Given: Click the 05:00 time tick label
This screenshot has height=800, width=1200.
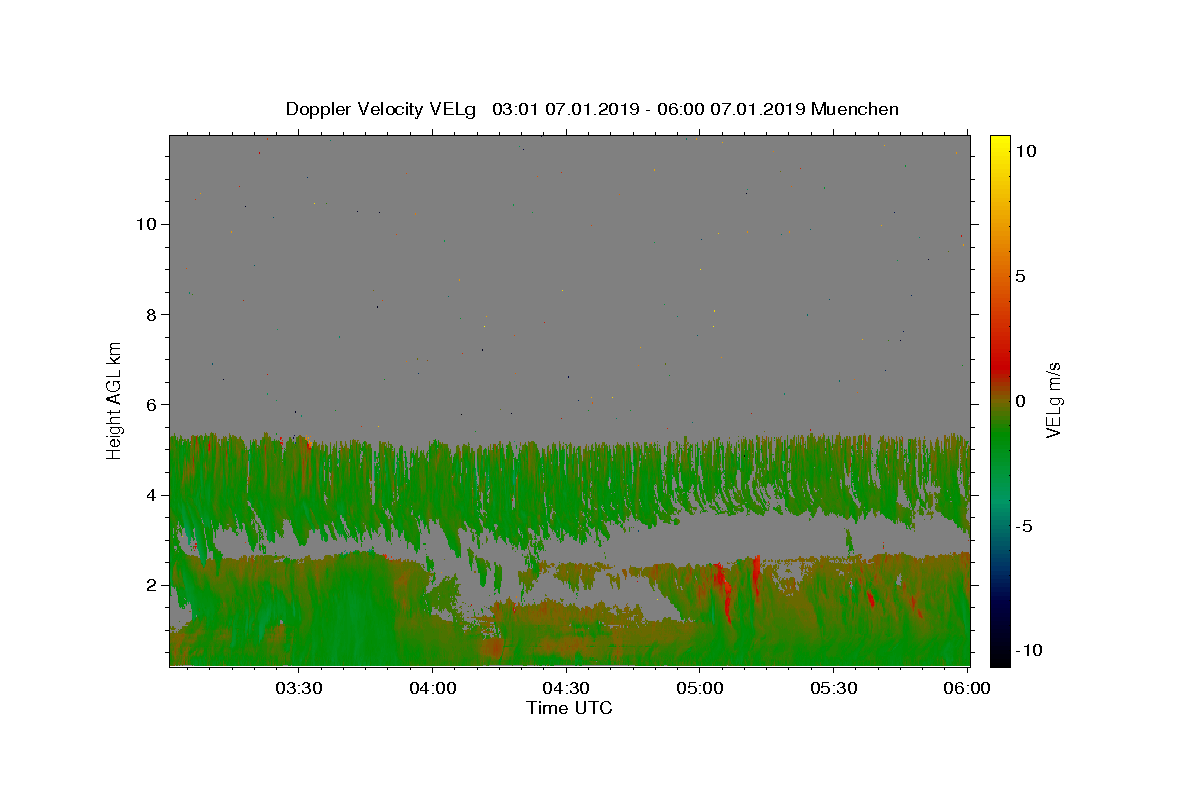Looking at the screenshot, I should point(700,688).
